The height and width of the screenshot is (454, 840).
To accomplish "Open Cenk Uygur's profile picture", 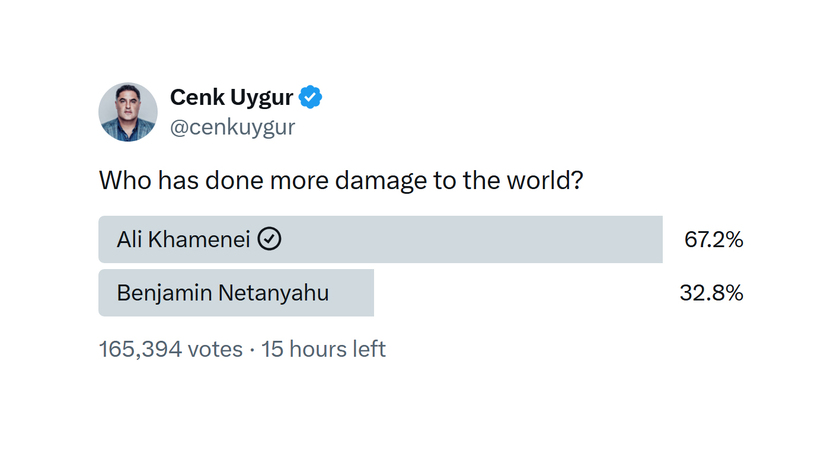I will pyautogui.click(x=128, y=112).
